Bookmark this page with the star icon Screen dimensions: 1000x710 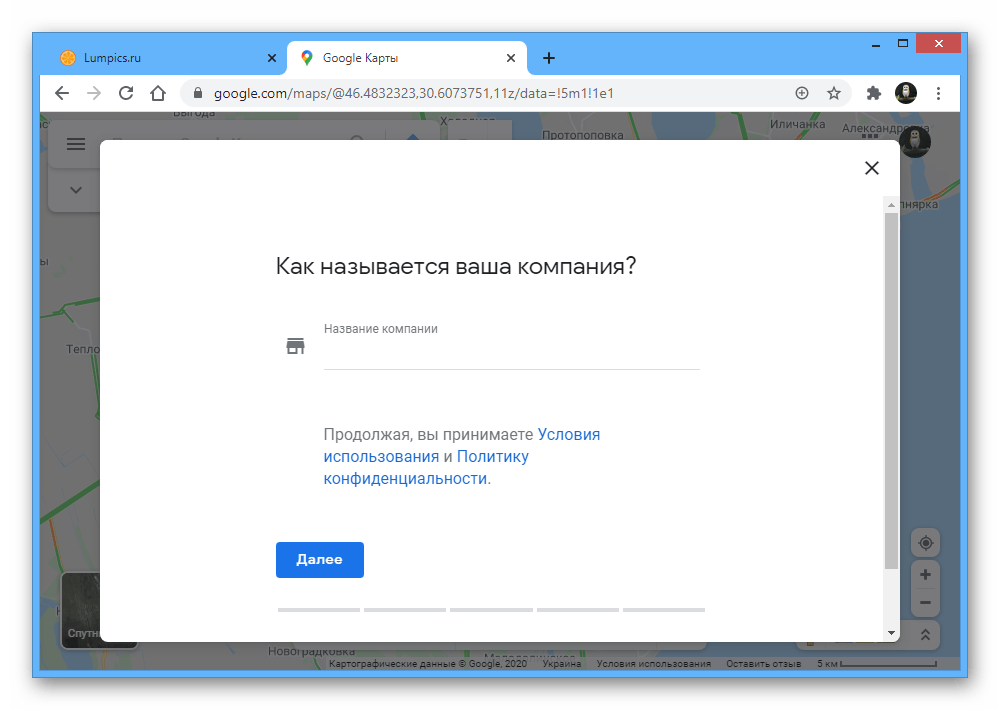pyautogui.click(x=834, y=93)
